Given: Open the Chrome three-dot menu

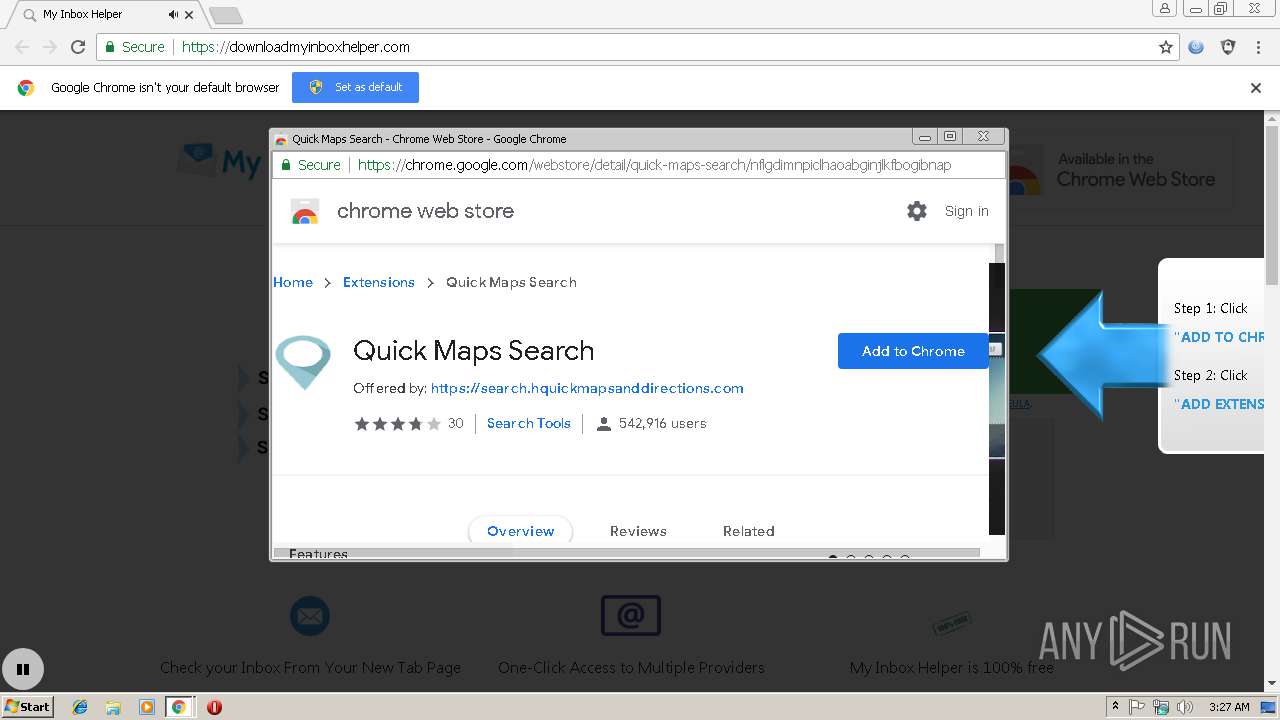Looking at the screenshot, I should click(1258, 47).
